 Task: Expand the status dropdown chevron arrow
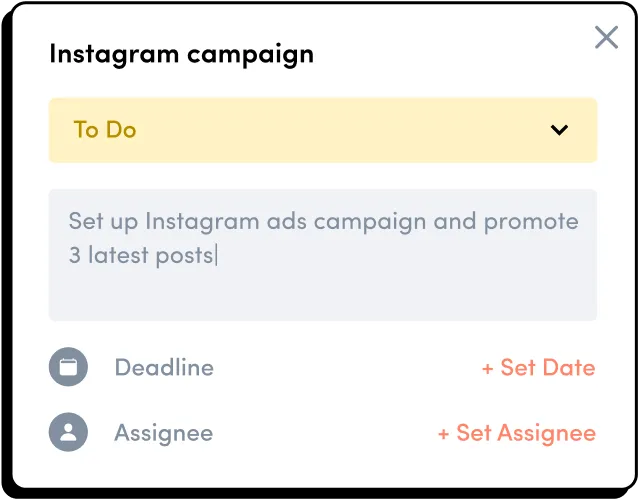(559, 130)
